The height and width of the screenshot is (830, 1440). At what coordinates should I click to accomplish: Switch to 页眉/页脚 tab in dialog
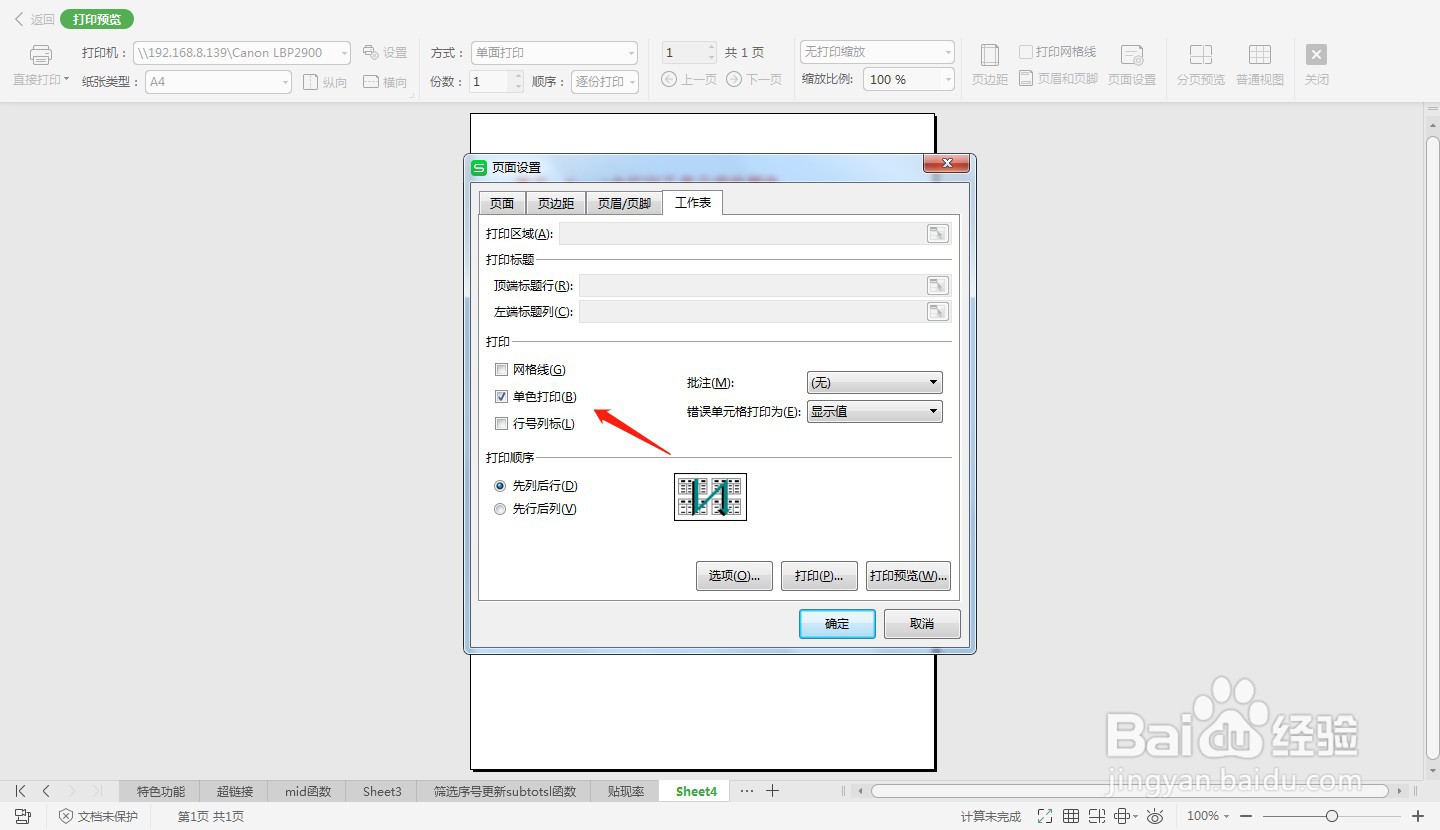point(624,203)
